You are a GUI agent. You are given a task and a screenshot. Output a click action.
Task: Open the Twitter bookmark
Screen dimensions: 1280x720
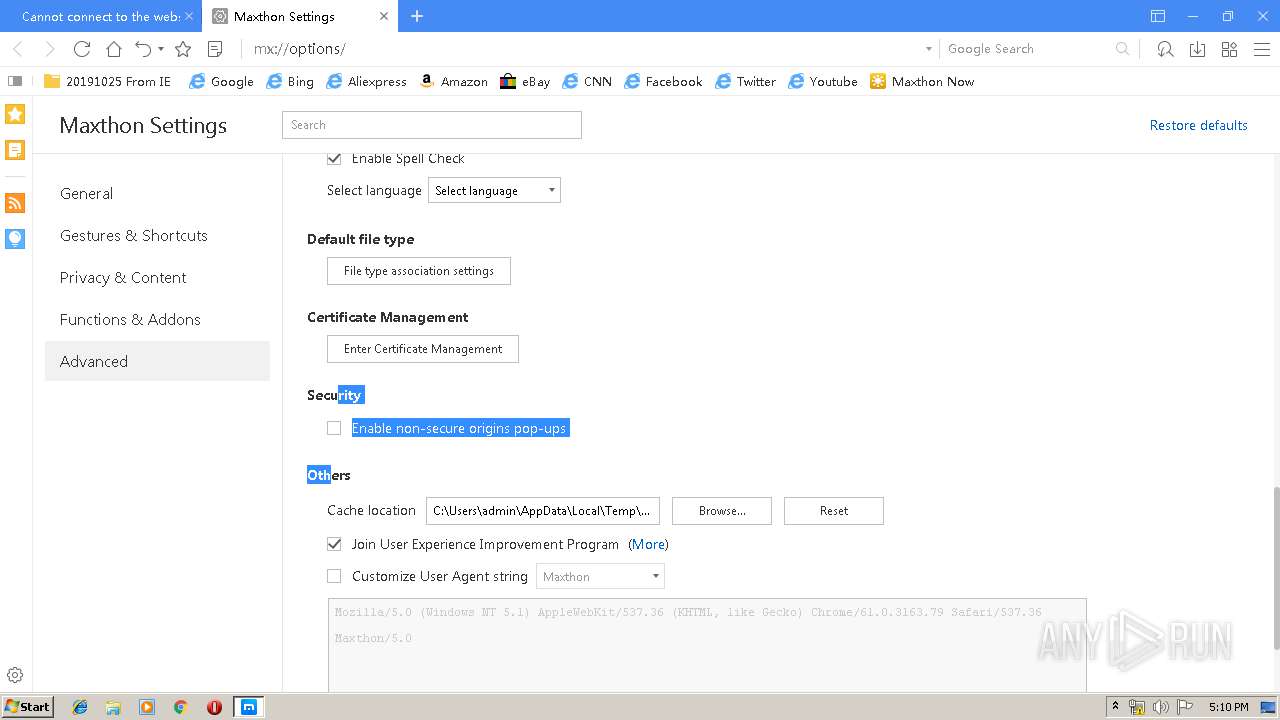pyautogui.click(x=746, y=82)
